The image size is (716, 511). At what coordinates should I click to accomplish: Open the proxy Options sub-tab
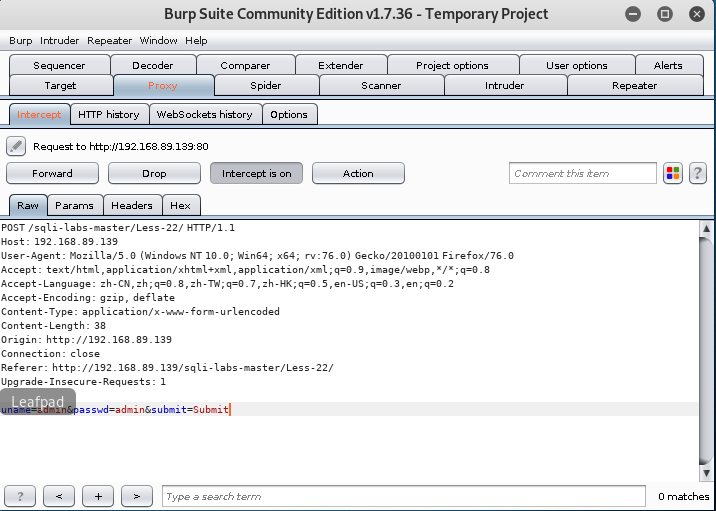289,115
